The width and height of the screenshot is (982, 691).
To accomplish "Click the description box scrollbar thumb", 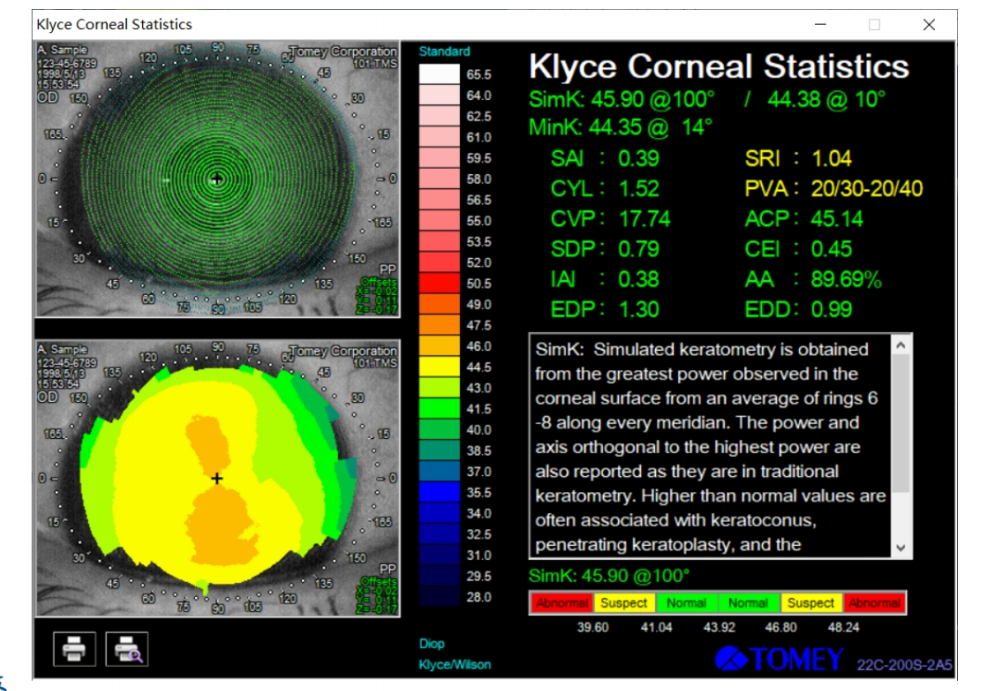I will pos(901,423).
